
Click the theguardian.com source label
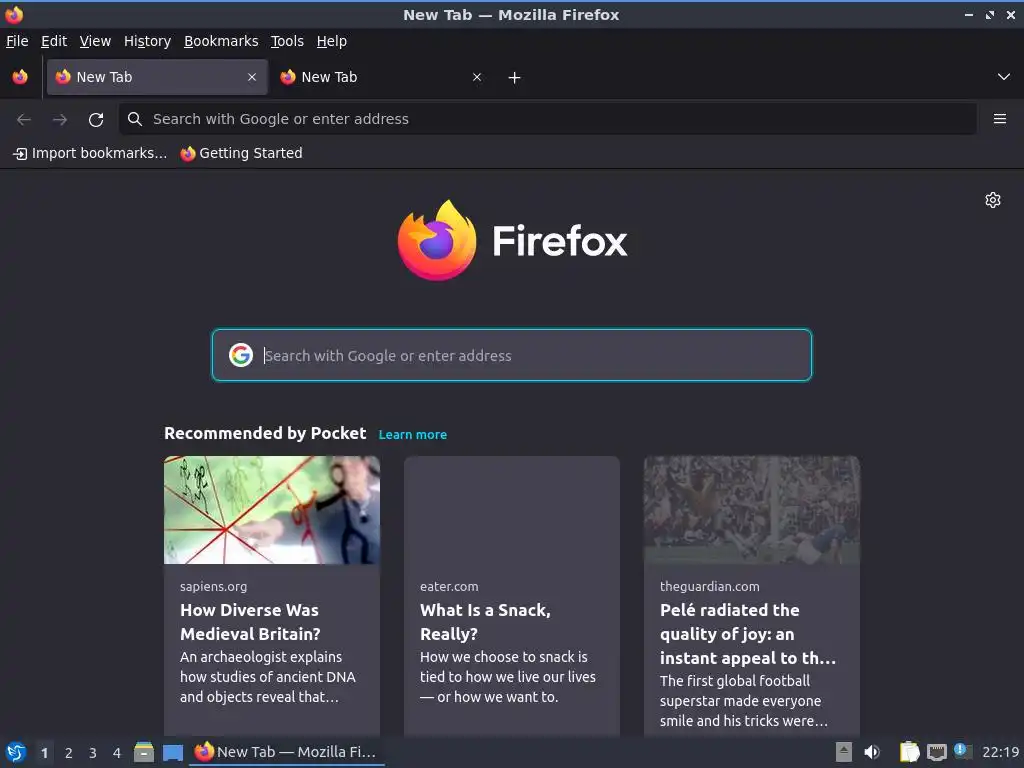(710, 586)
